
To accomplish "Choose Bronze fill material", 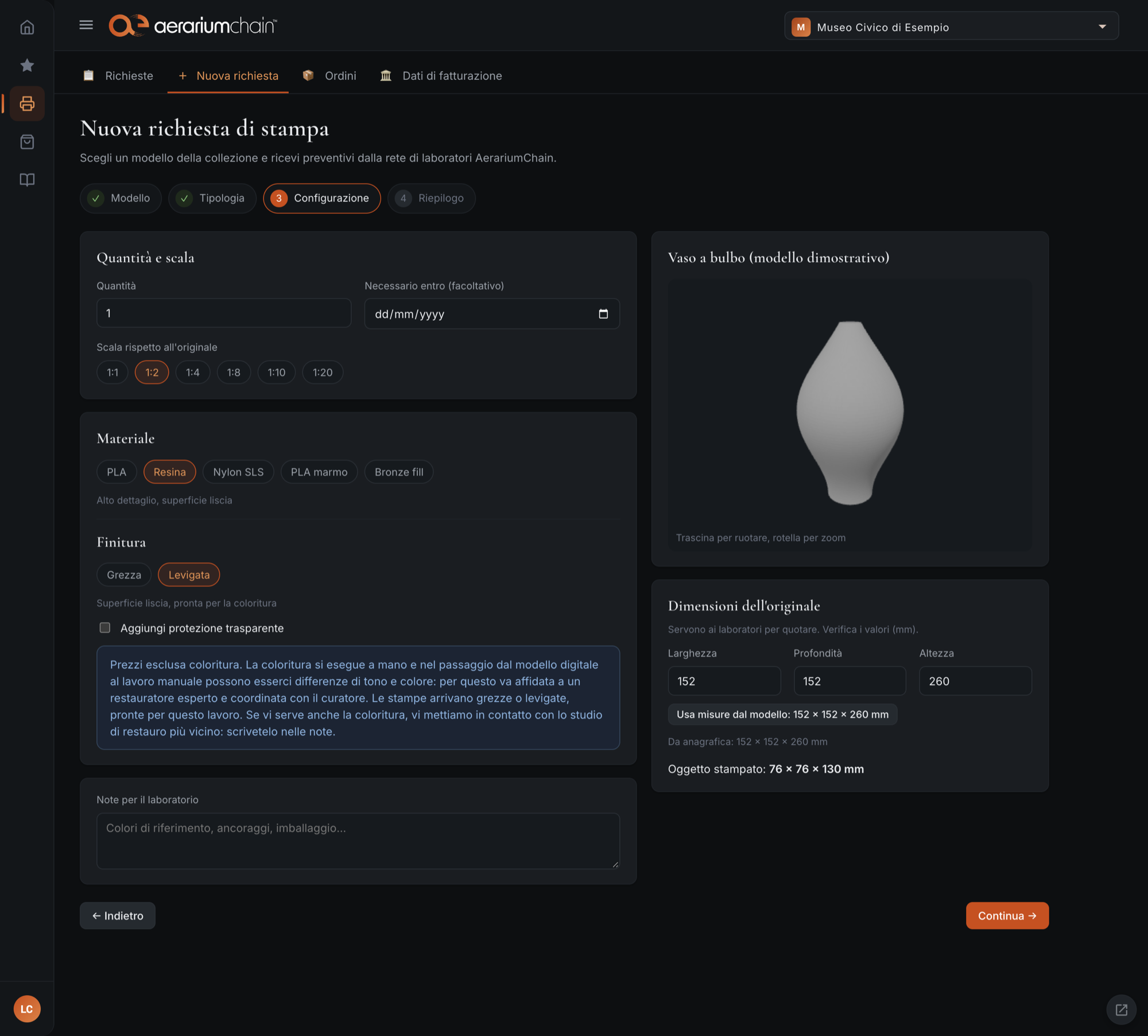I will pos(399,472).
